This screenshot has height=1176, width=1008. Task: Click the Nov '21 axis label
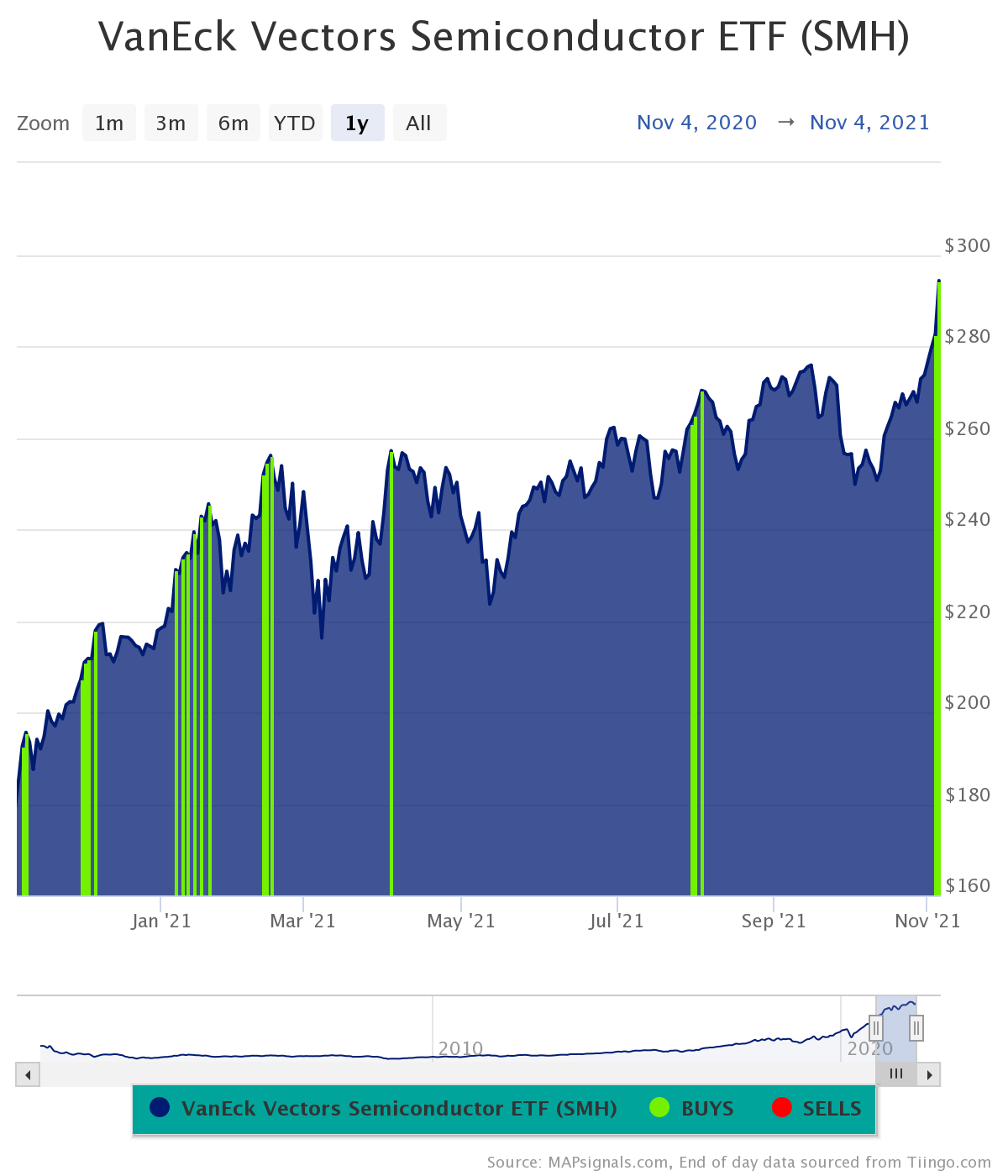coord(927,921)
